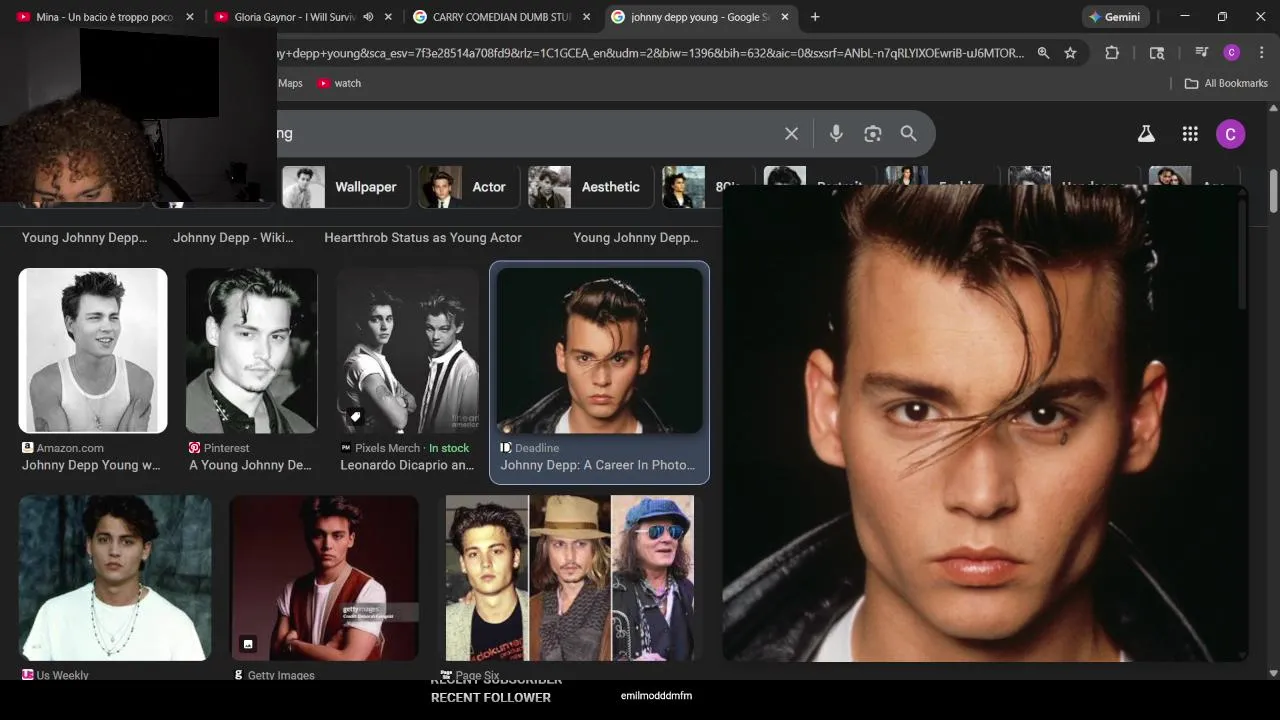Open the Chrome profile avatar C in the toolbar
Screen dimensions: 1280x720
point(1232,53)
